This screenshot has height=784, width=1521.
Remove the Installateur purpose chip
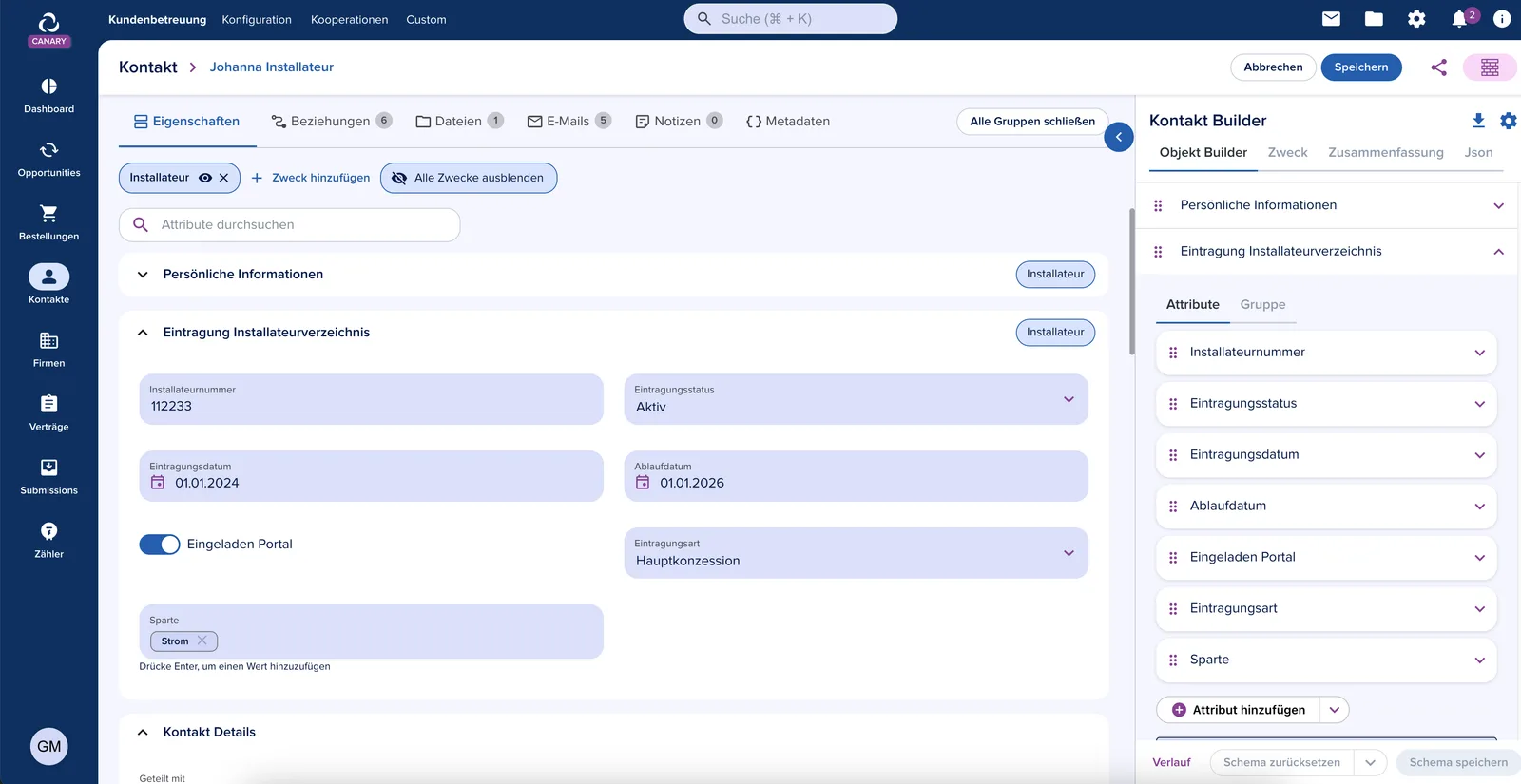tap(224, 178)
